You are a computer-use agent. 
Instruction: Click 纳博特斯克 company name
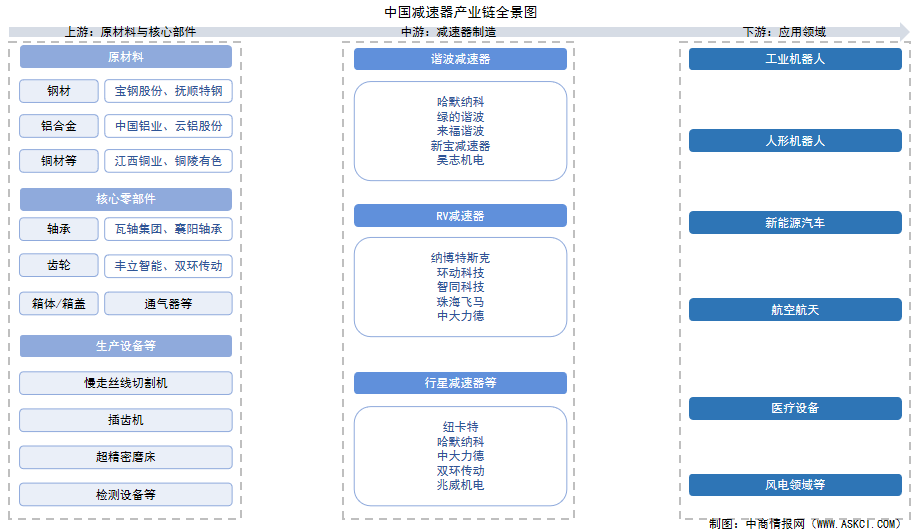pyautogui.click(x=460, y=258)
